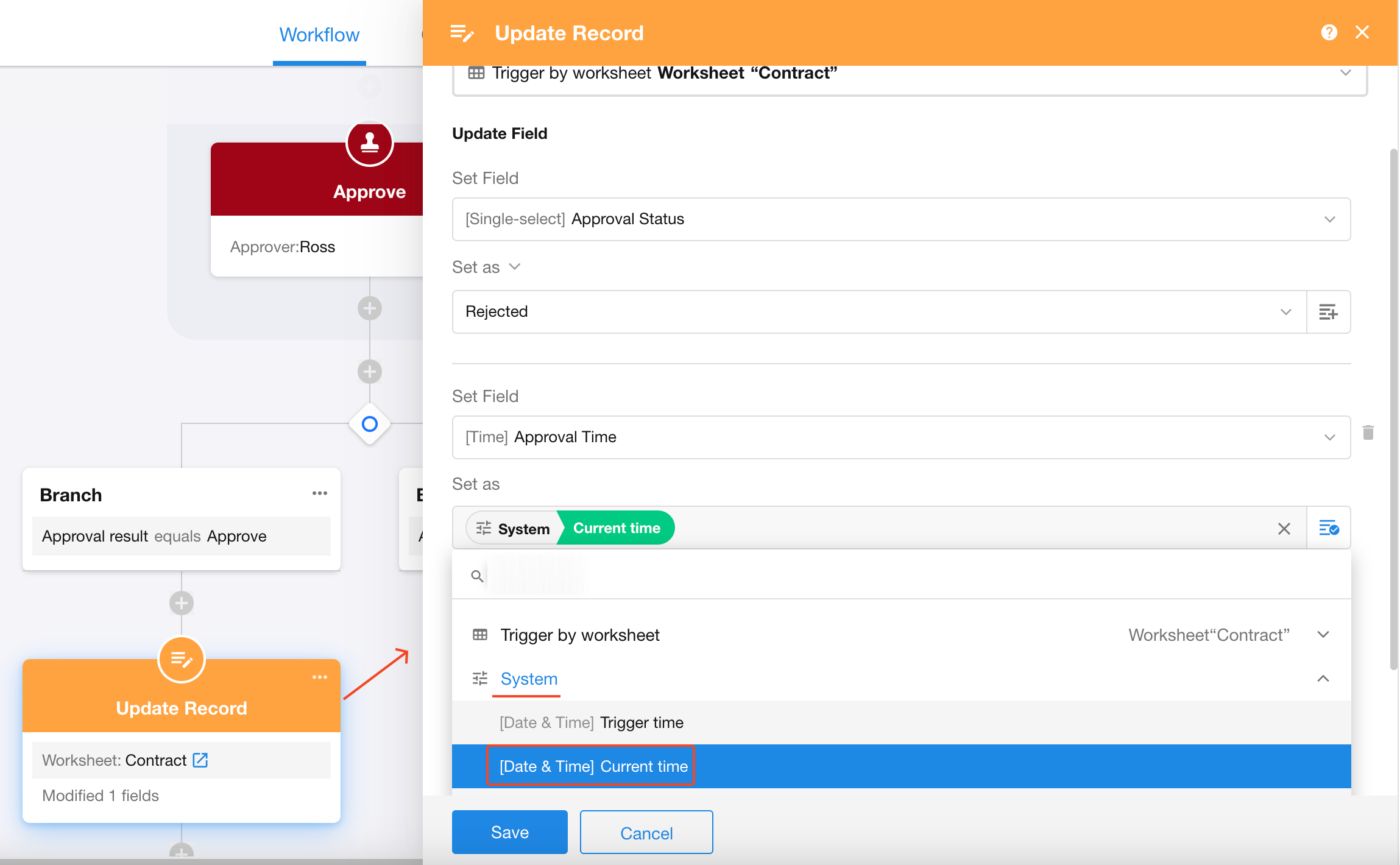Delete the Approval Time field row

point(1368,432)
